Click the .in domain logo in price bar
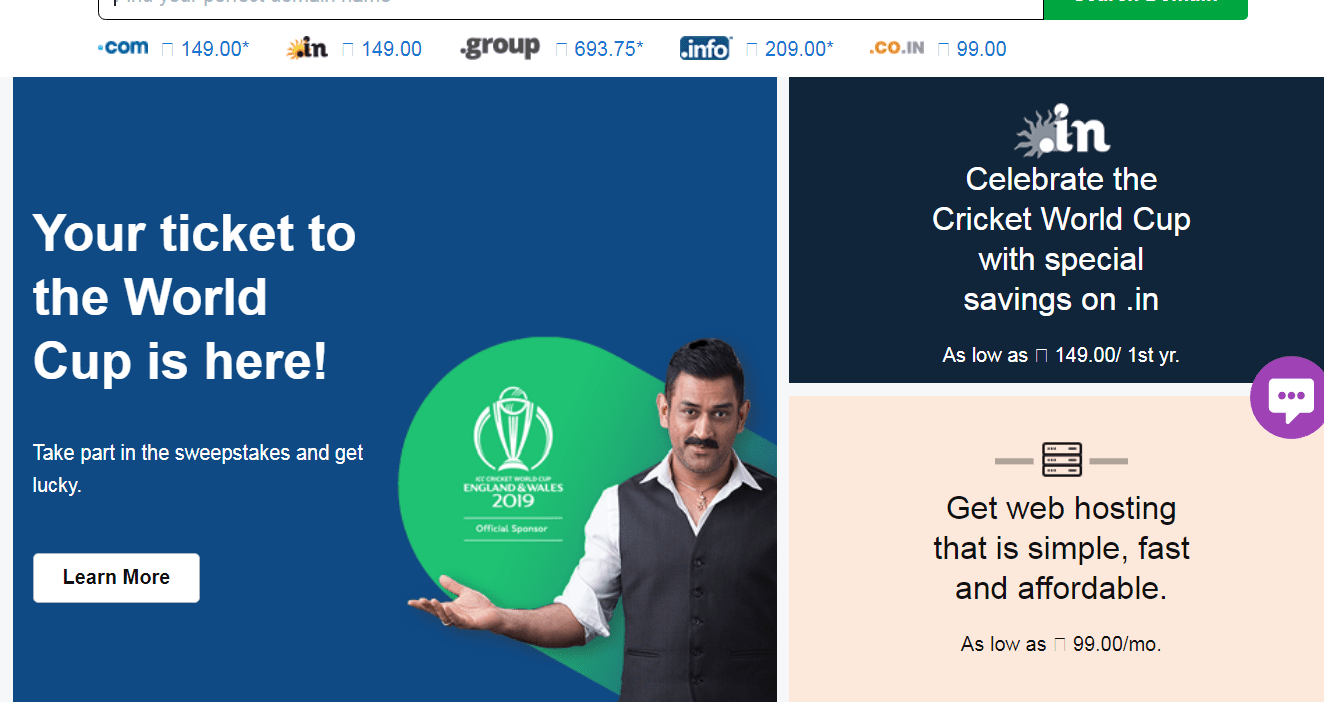This screenshot has width=1324, height=719. [307, 48]
